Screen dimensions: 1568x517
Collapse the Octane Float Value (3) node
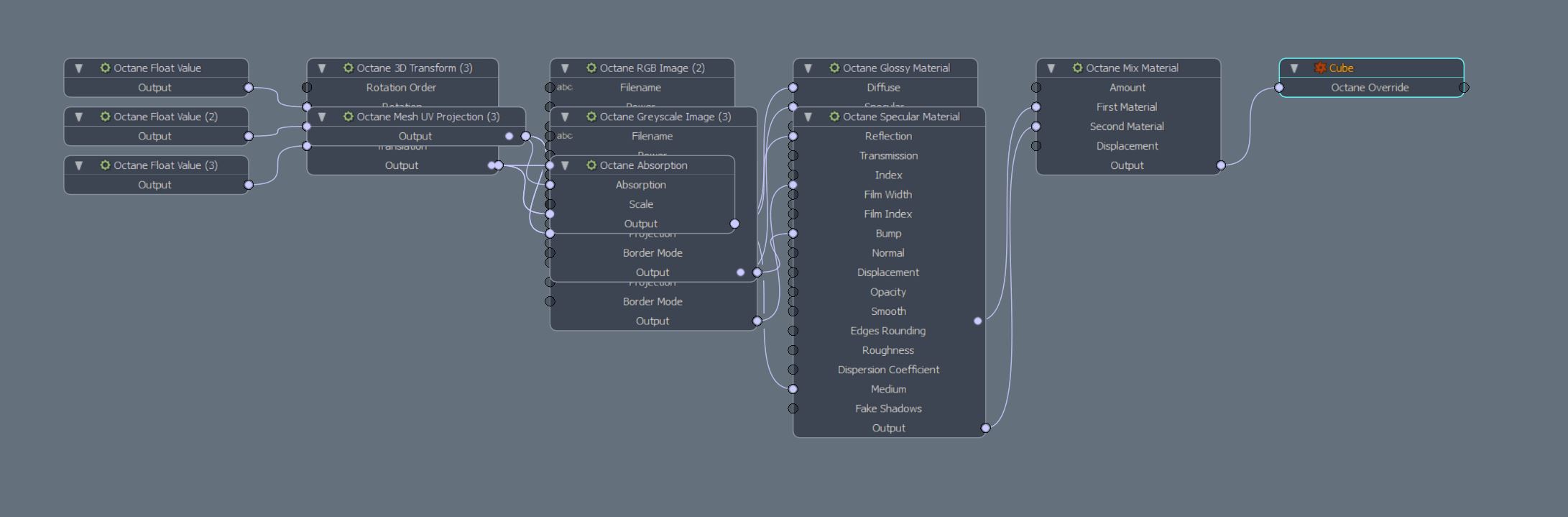(x=79, y=166)
